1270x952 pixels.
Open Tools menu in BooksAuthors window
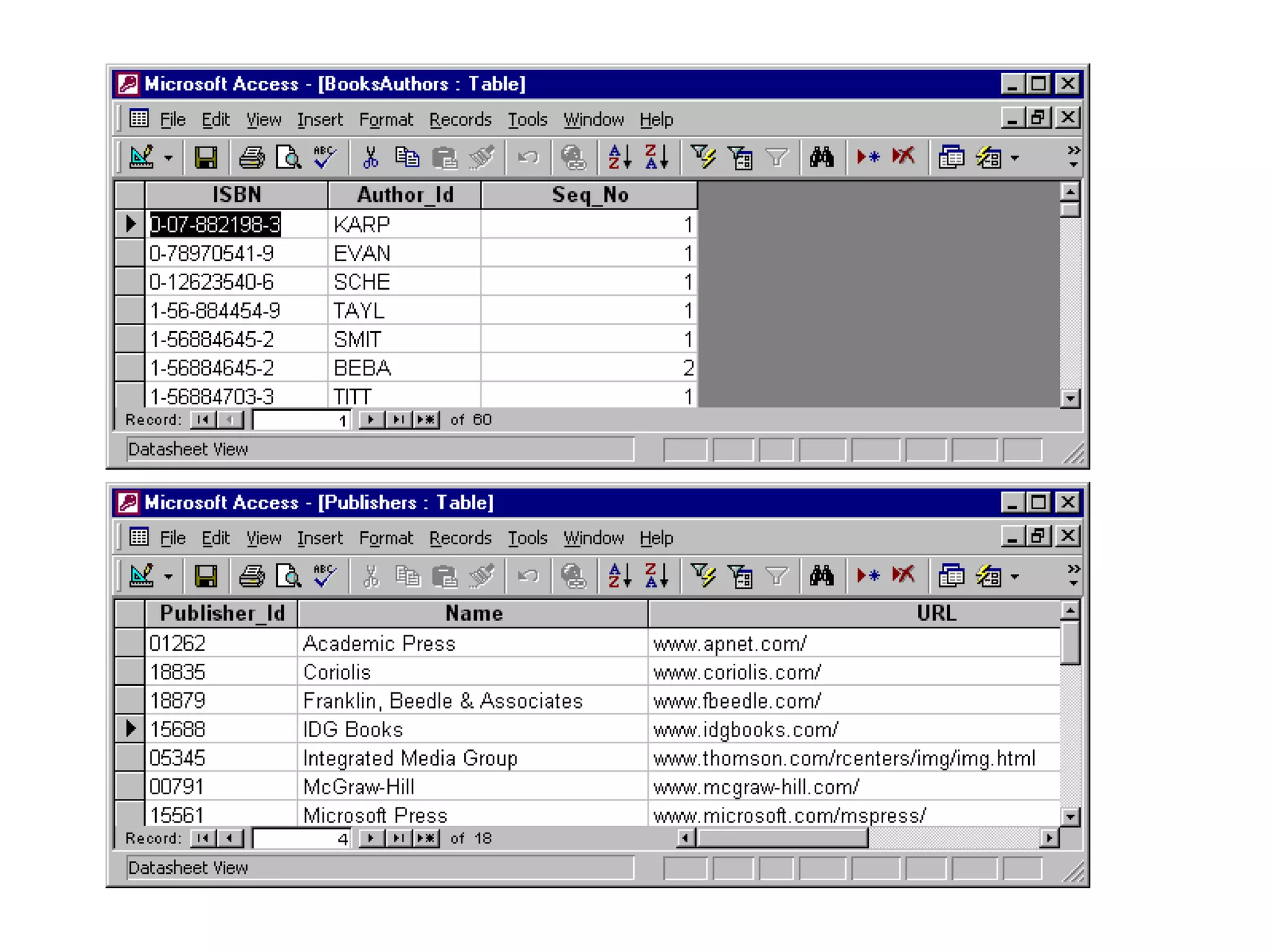click(x=528, y=119)
